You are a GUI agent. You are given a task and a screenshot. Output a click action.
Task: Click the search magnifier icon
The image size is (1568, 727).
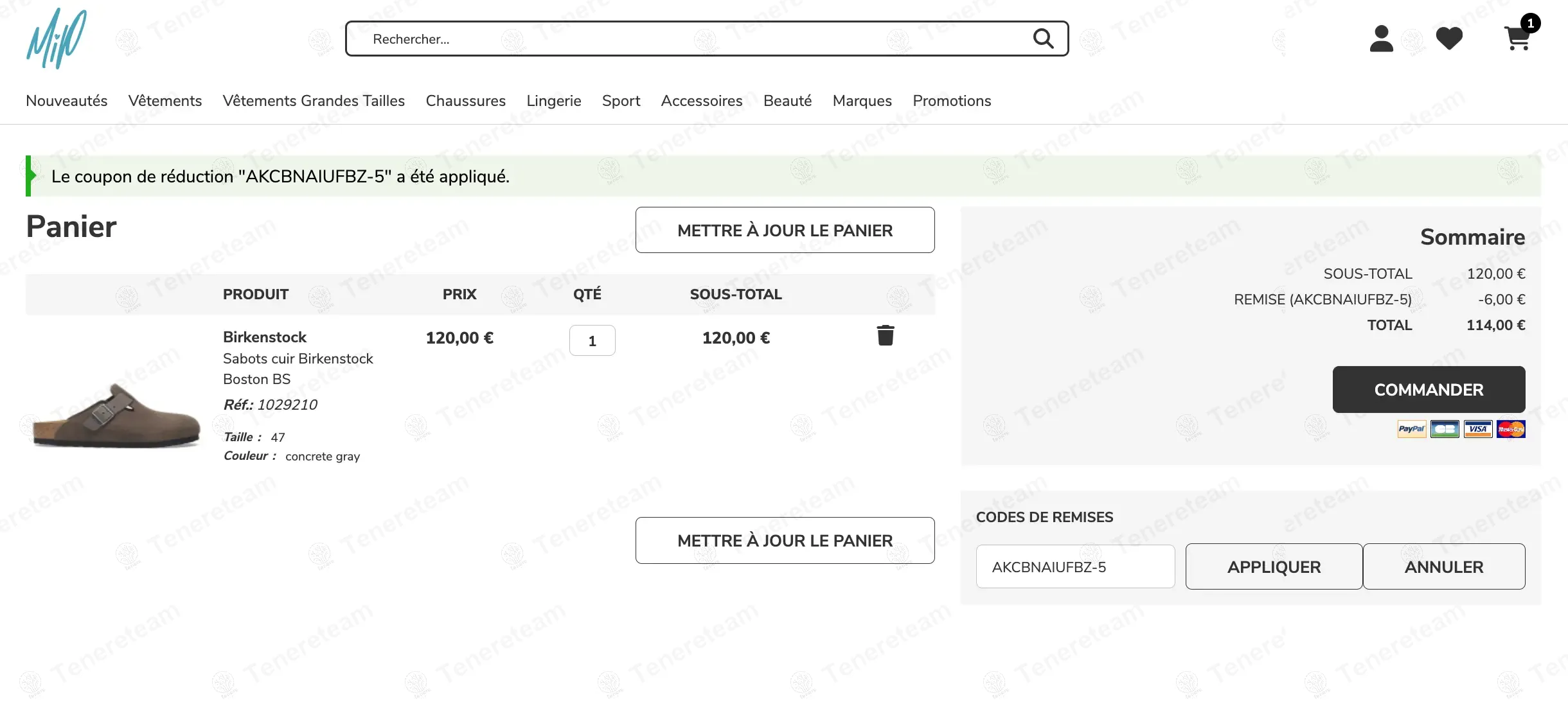[1043, 39]
